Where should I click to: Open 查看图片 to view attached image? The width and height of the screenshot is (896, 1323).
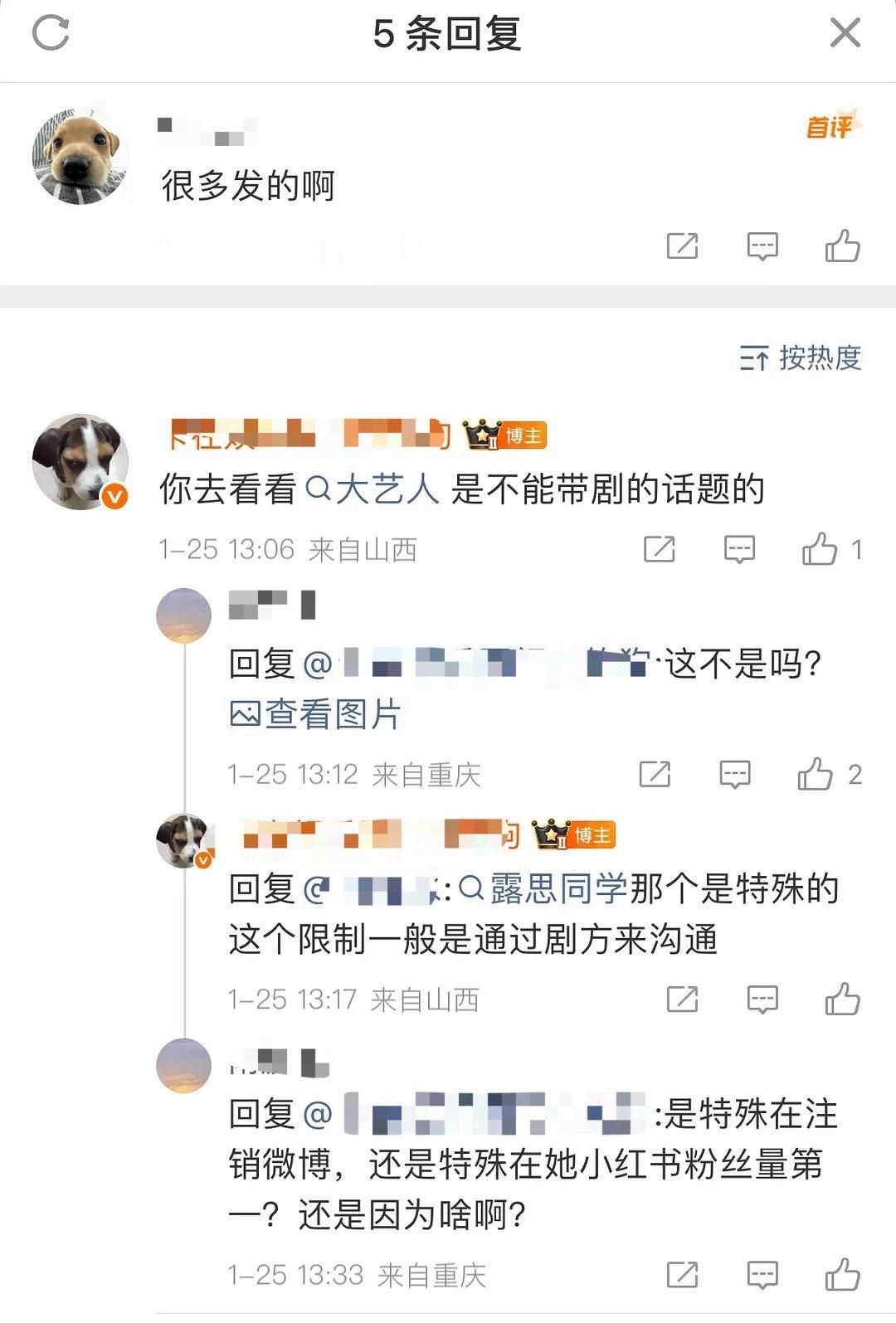pyautogui.click(x=315, y=714)
